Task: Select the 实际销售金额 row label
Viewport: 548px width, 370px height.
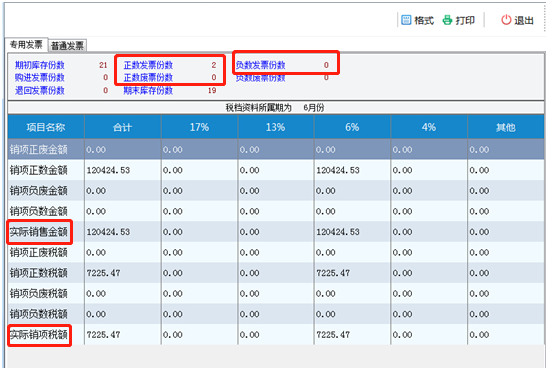Action: 39,232
